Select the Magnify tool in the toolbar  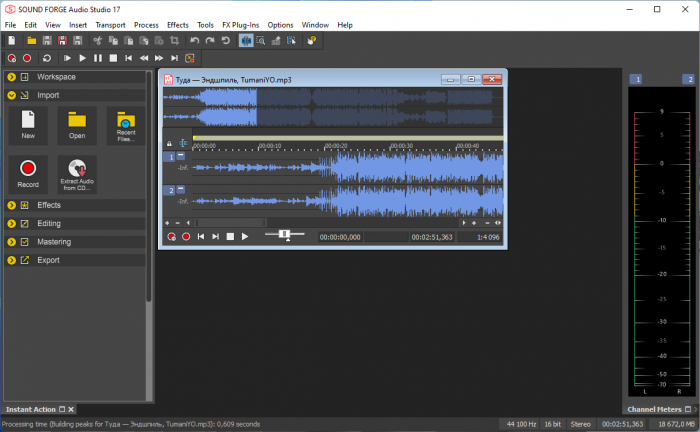click(261, 41)
